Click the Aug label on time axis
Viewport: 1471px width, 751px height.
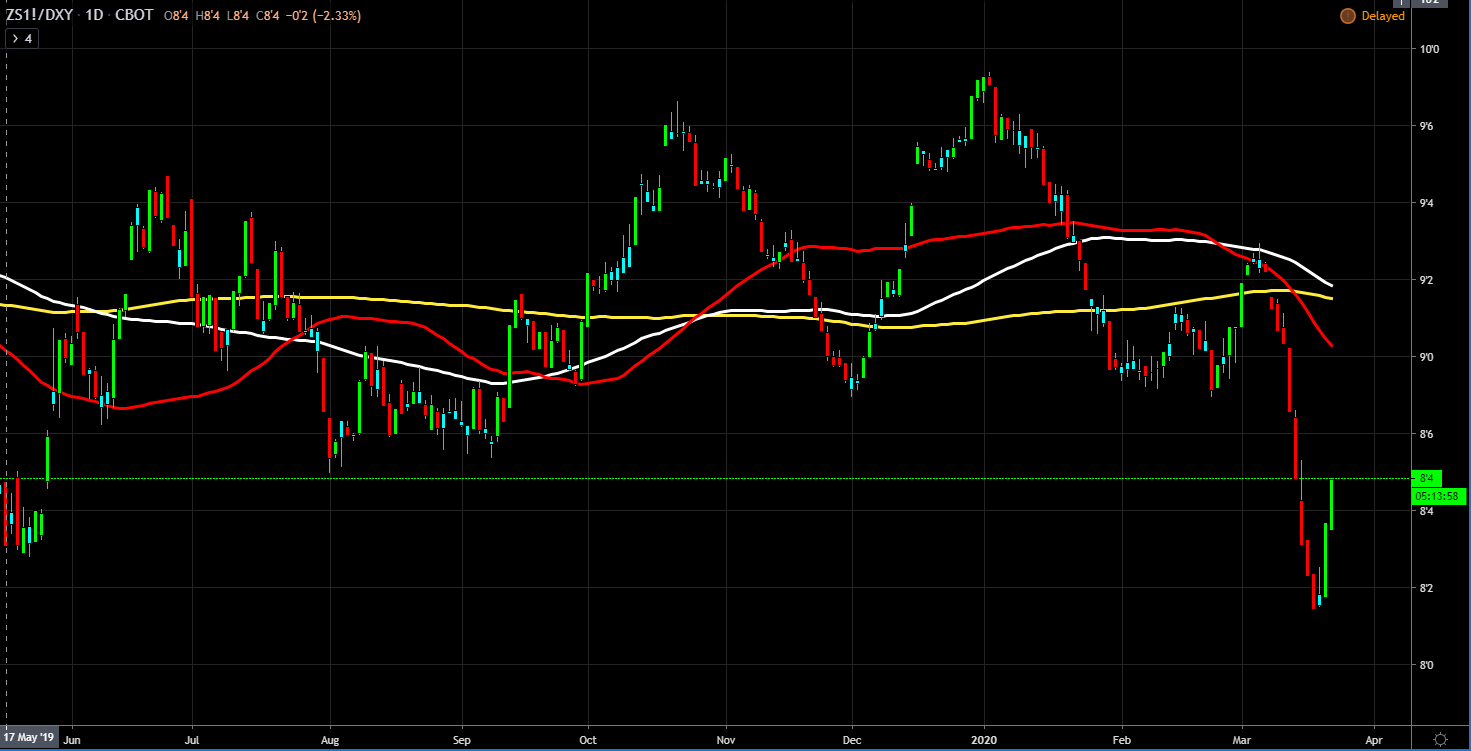coord(330,742)
